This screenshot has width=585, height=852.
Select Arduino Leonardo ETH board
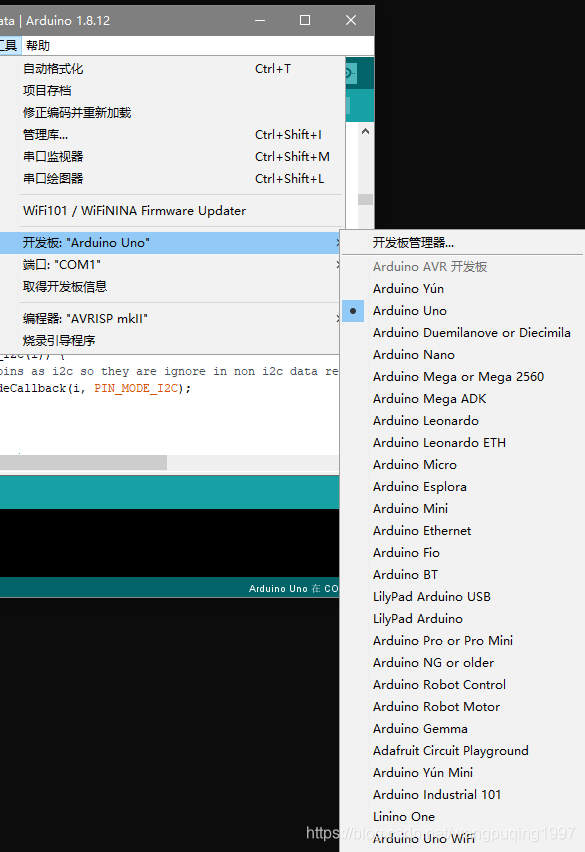coord(463,443)
